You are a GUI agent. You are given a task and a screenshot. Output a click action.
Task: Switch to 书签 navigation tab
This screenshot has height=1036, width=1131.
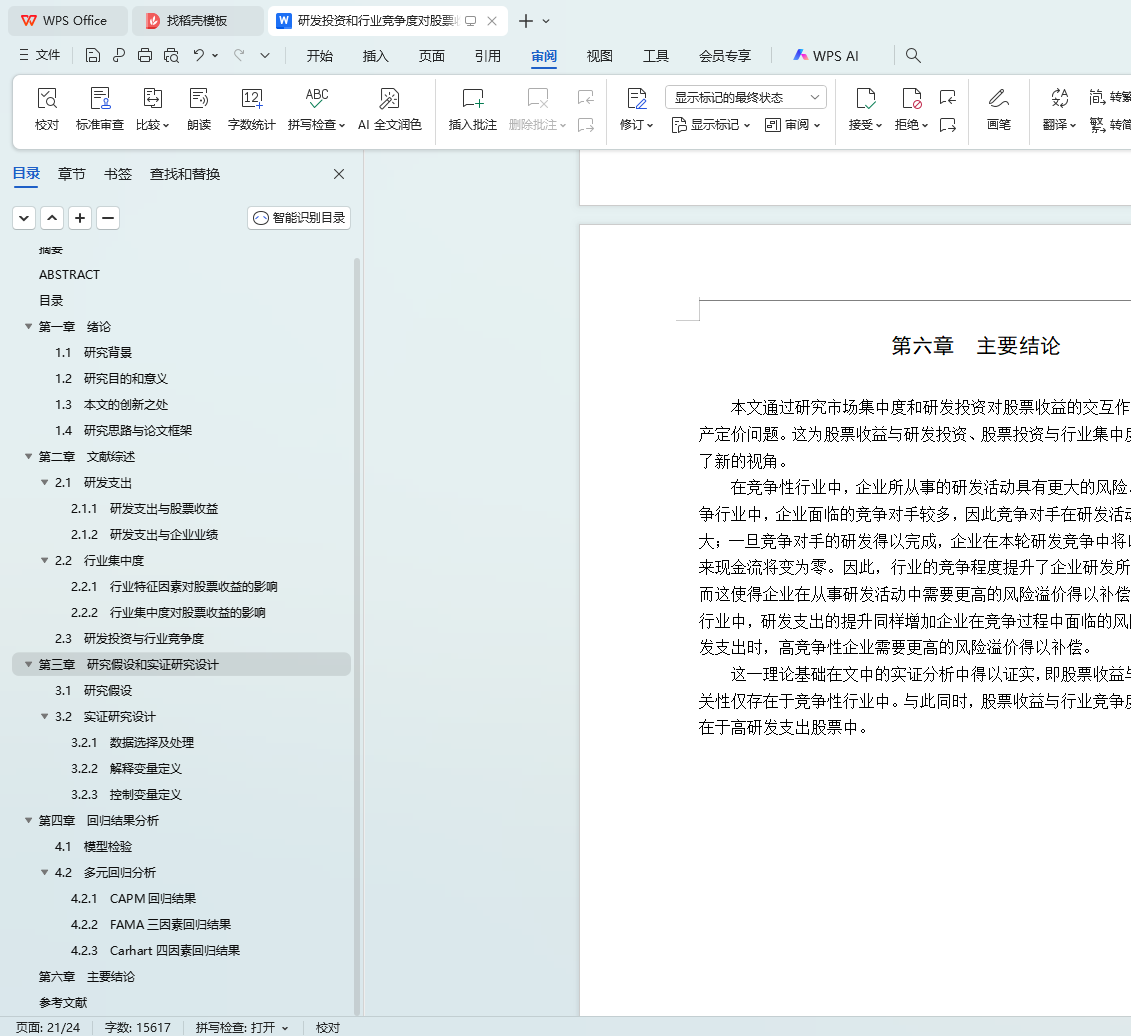click(x=118, y=174)
